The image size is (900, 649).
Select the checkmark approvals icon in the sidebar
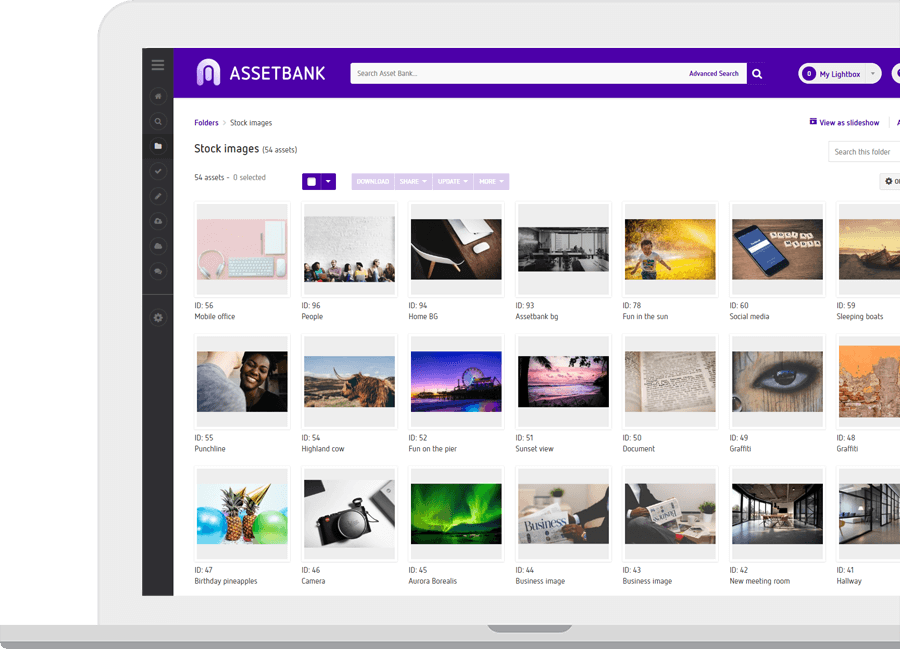pyautogui.click(x=158, y=171)
